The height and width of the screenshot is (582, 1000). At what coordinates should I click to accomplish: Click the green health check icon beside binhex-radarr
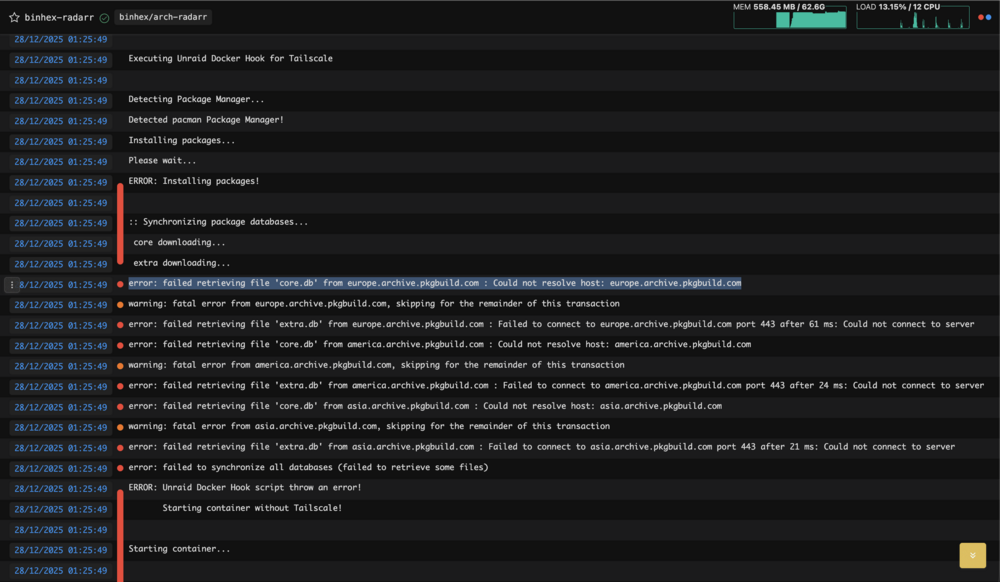(104, 18)
